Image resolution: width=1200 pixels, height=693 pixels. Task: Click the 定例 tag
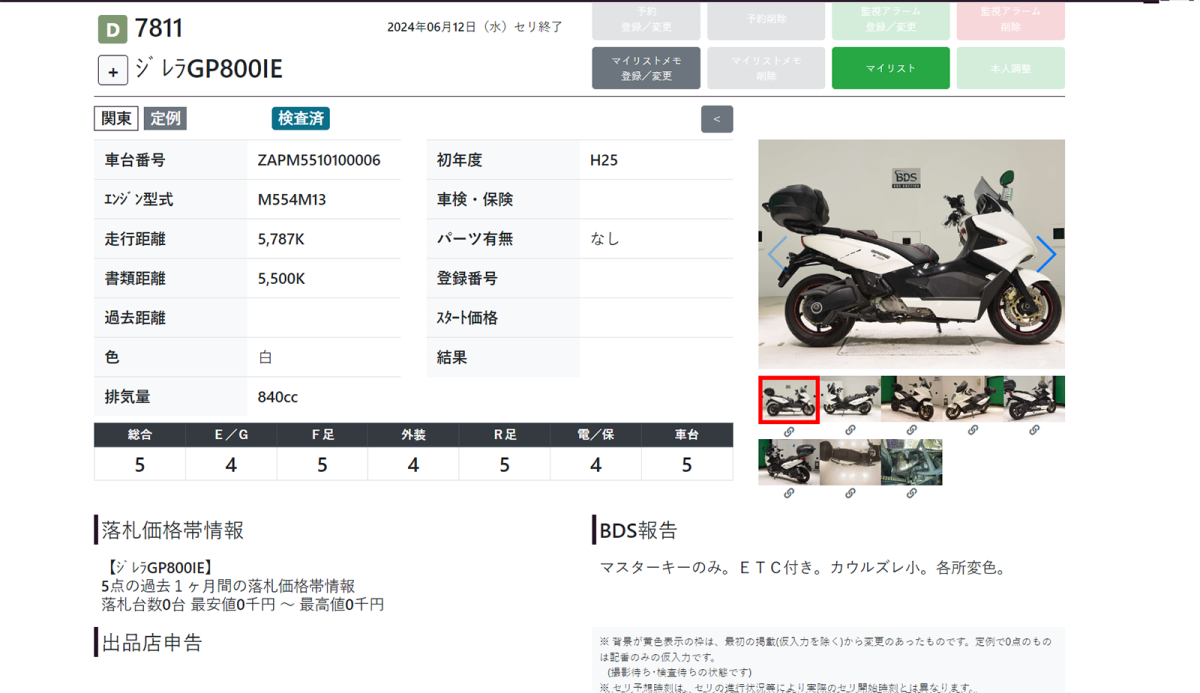(x=165, y=118)
